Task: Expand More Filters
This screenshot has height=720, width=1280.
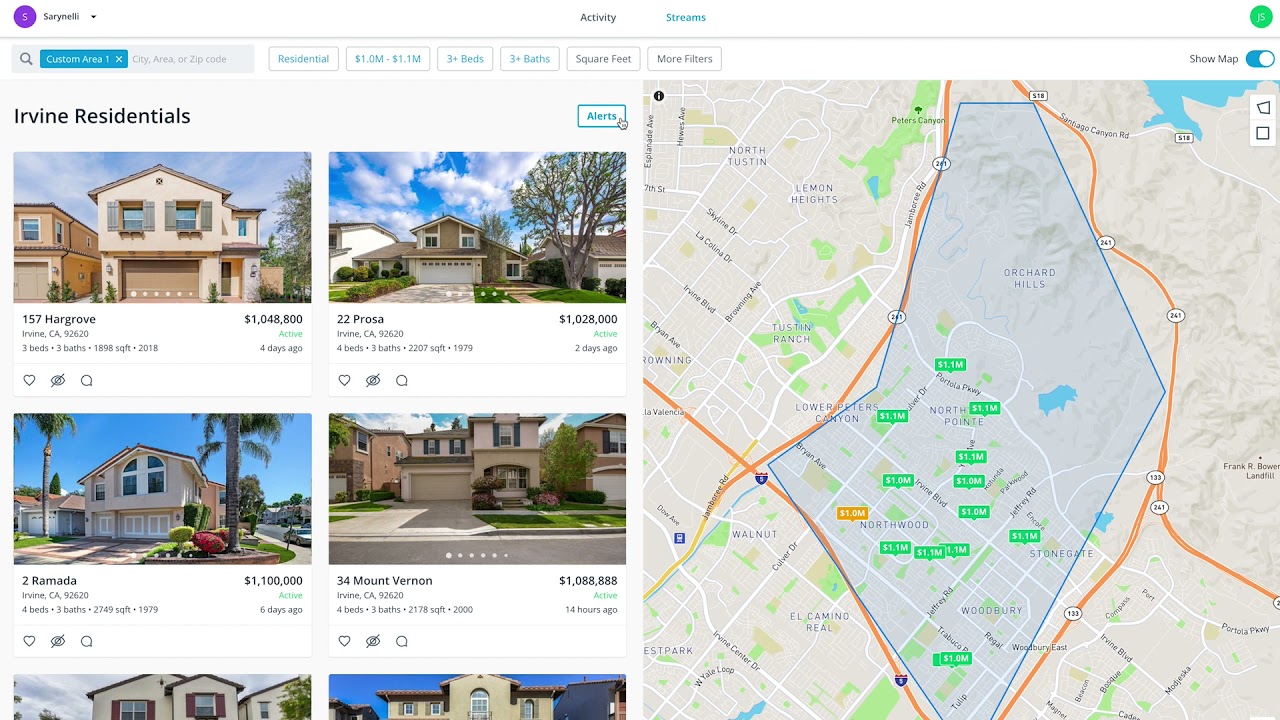Action: 685,59
